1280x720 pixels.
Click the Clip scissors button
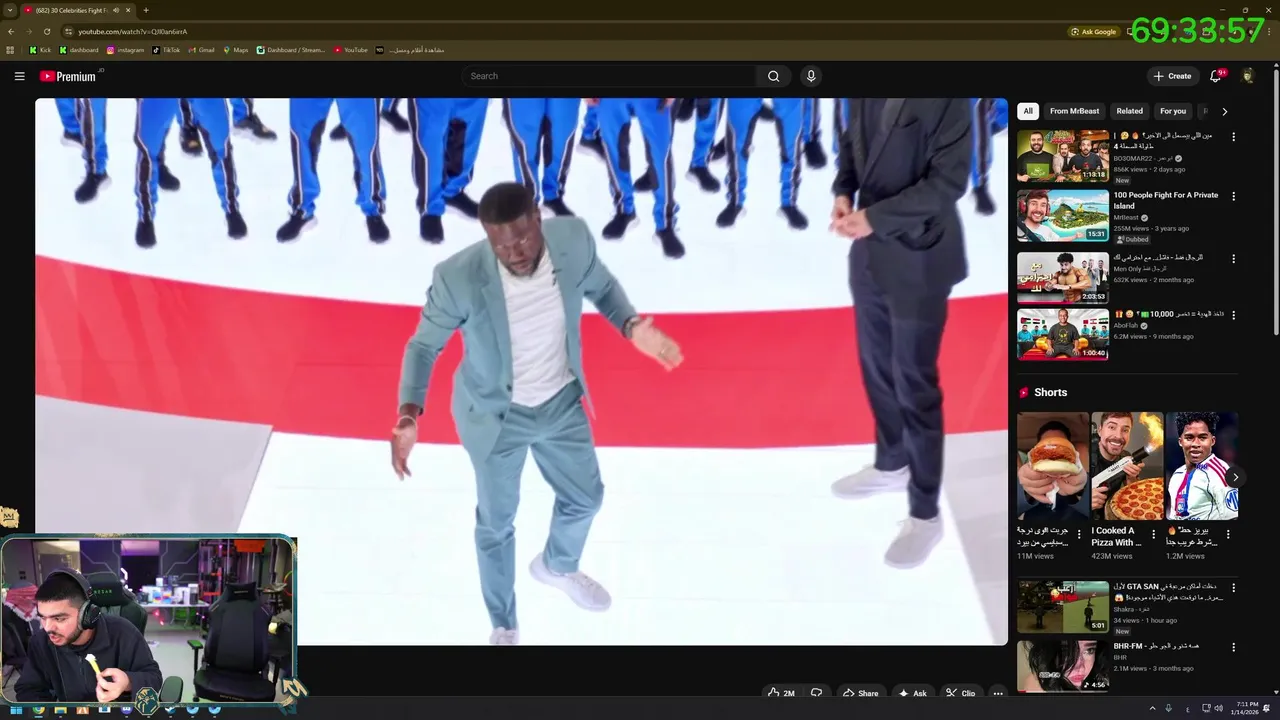[x=960, y=693]
